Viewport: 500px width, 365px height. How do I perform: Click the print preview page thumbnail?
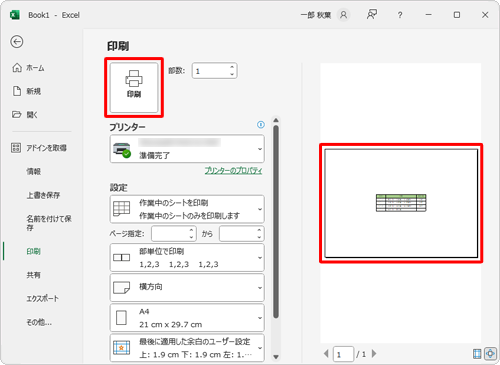pyautogui.click(x=401, y=203)
